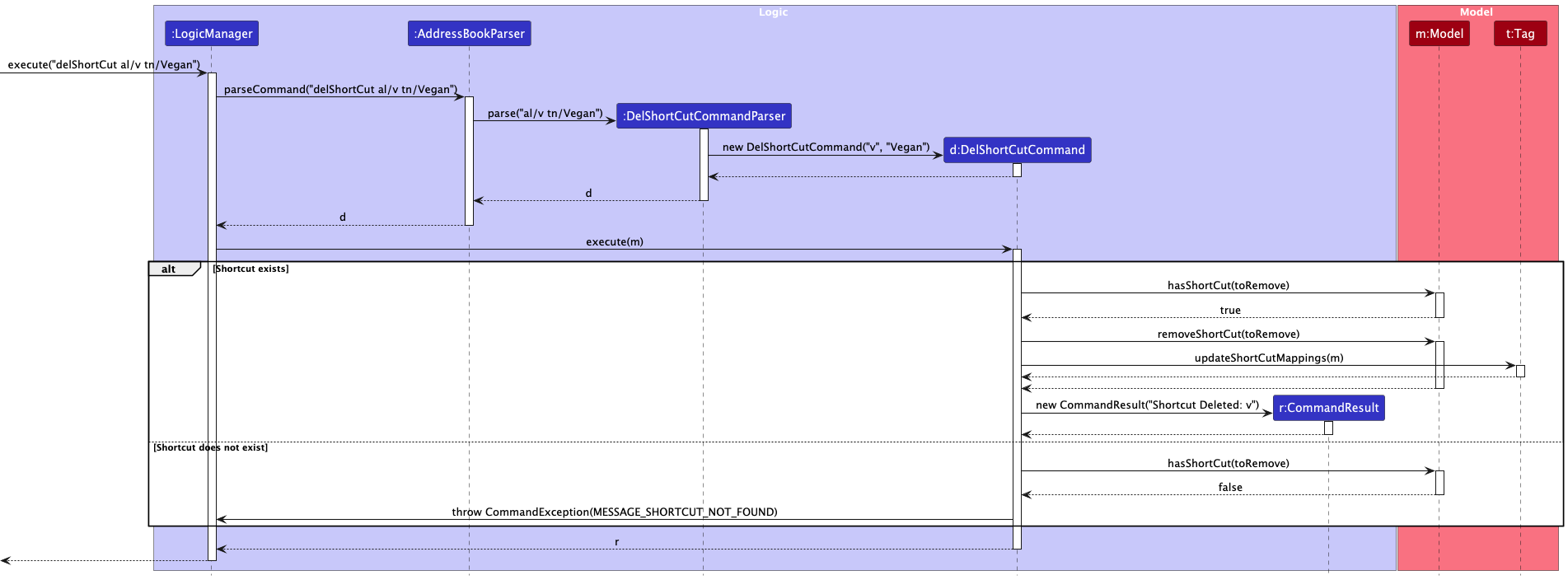Viewport: 1568px width, 580px height.
Task: Select throw CommandException(MESSAGE_SHORTCUT_NOT_FOUND) label
Action: pyautogui.click(x=615, y=512)
